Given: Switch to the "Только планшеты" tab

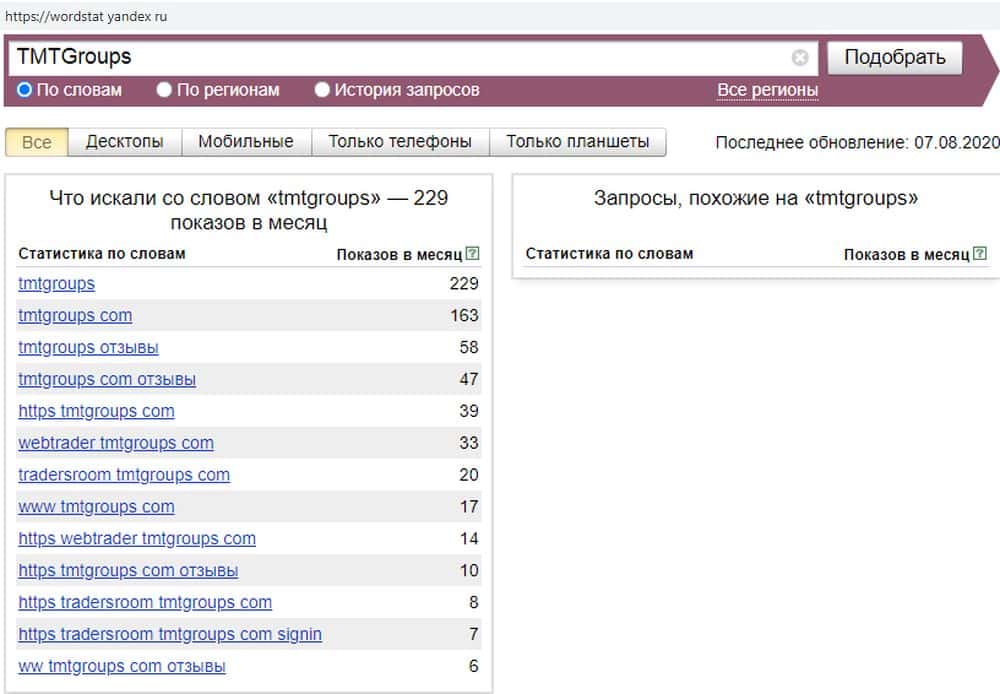Looking at the screenshot, I should 578,142.
